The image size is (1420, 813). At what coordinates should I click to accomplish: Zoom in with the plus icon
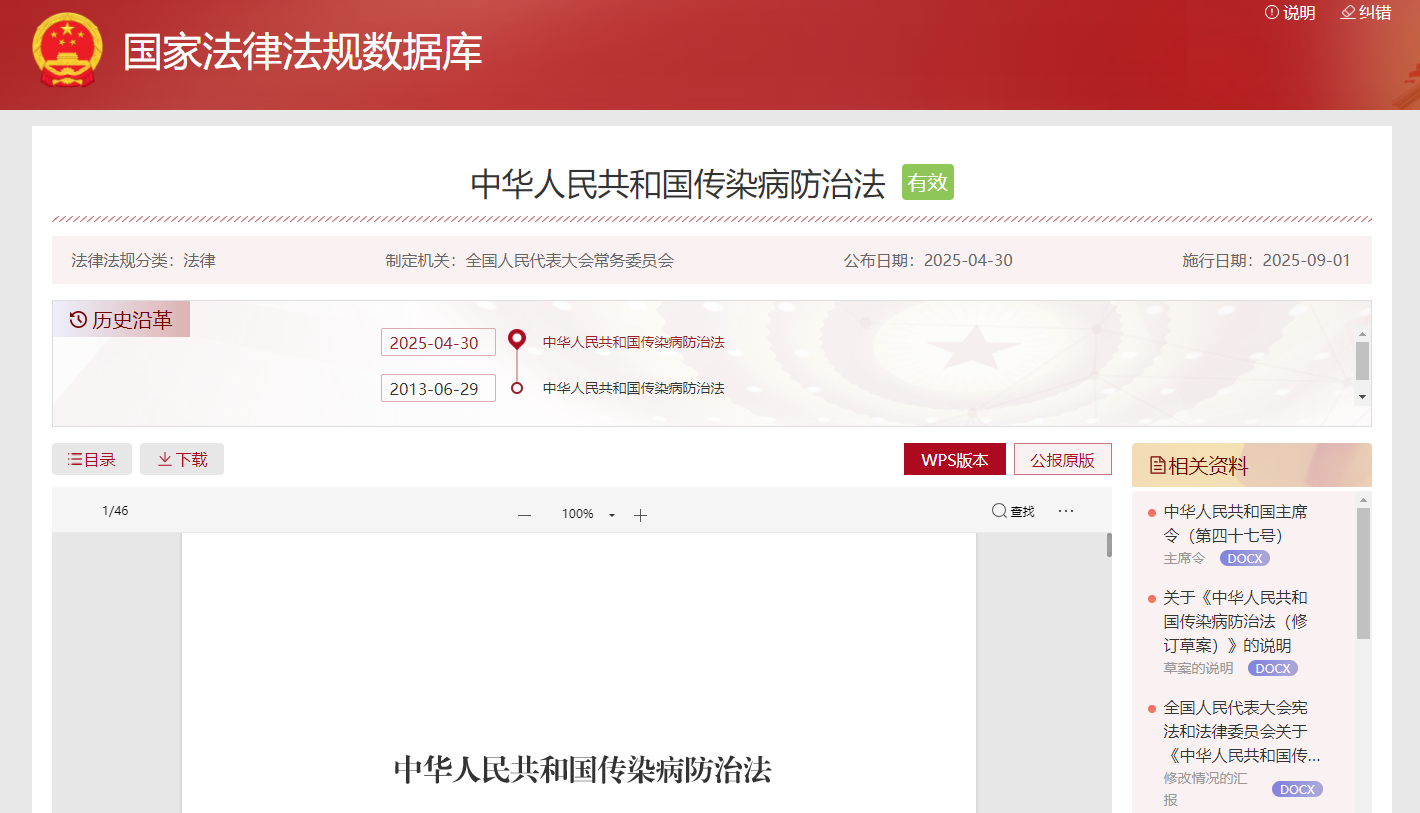(641, 515)
